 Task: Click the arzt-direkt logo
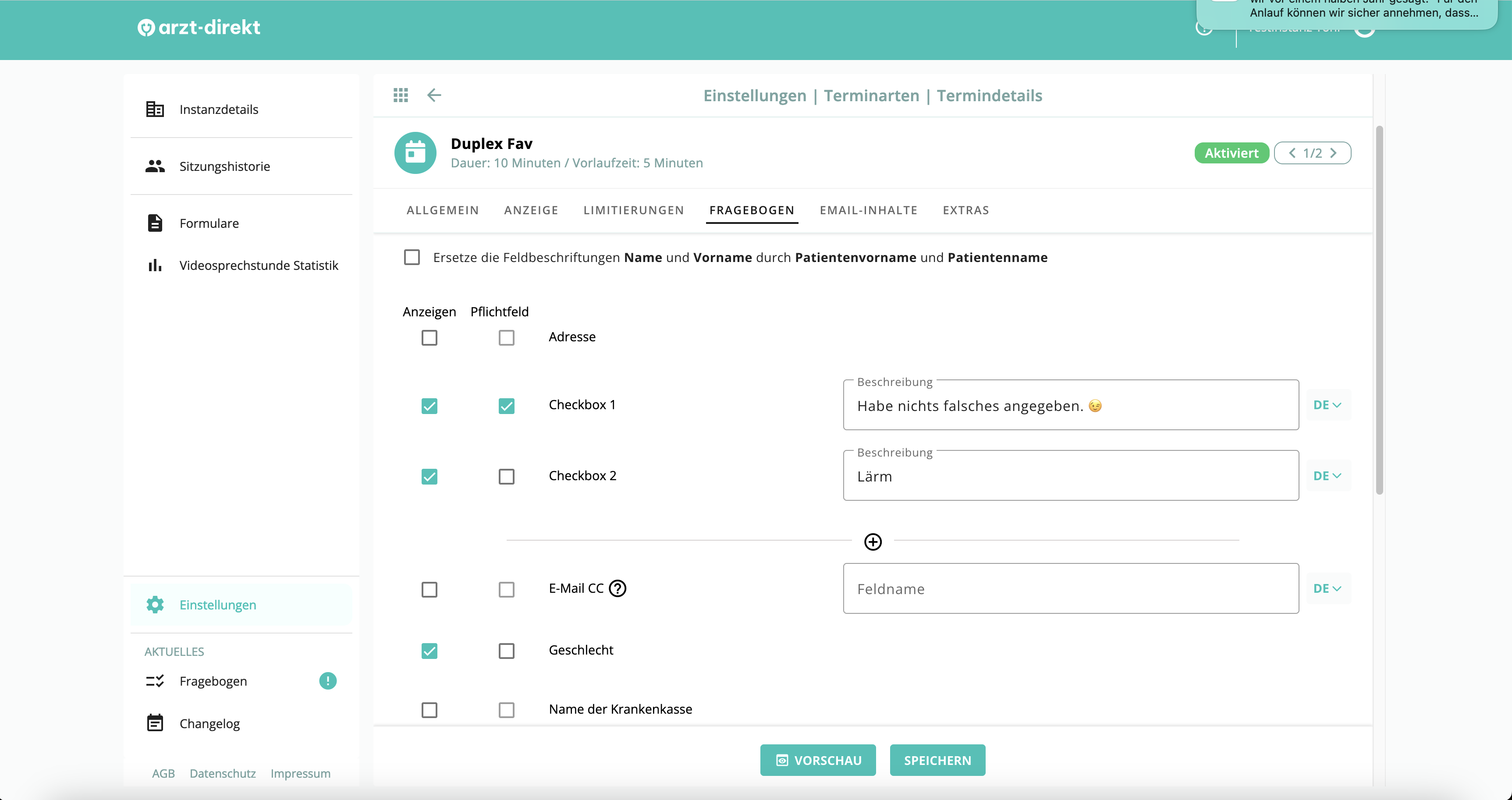click(199, 27)
